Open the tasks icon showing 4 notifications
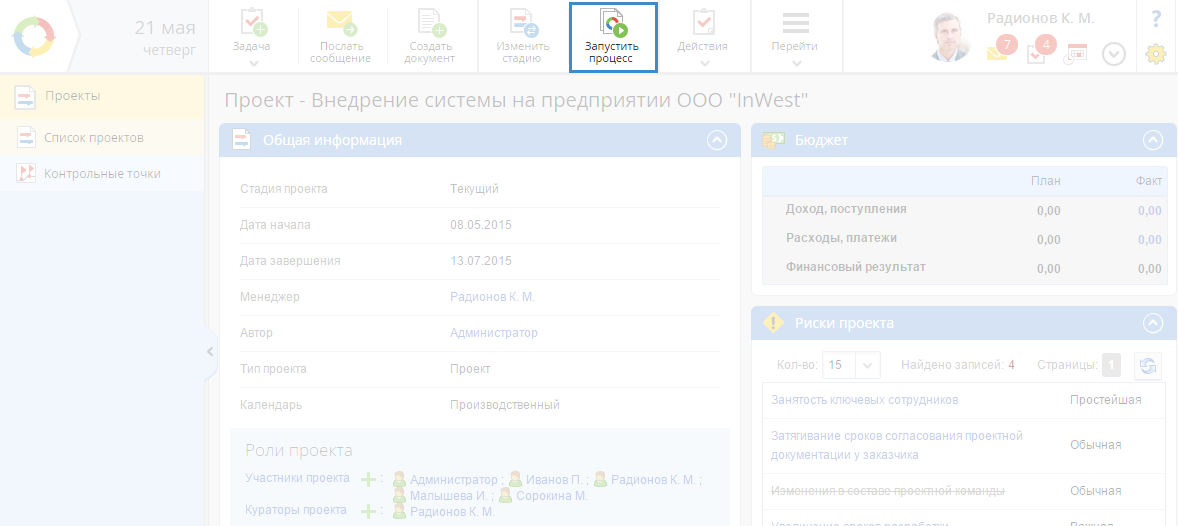Screen dimensions: 1178x526 [1038, 53]
